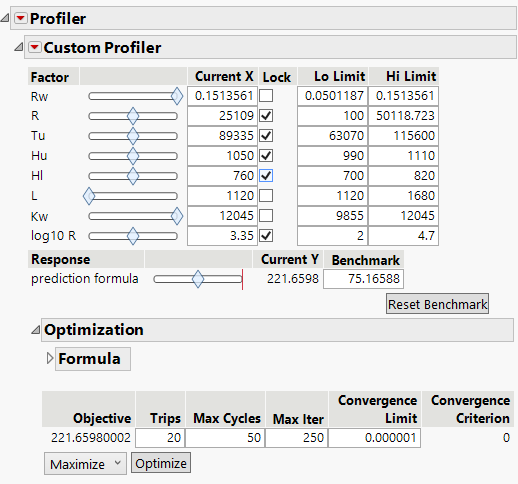The height and width of the screenshot is (484, 518).
Task: Edit the Current X value 25109 for R
Action: (223, 116)
